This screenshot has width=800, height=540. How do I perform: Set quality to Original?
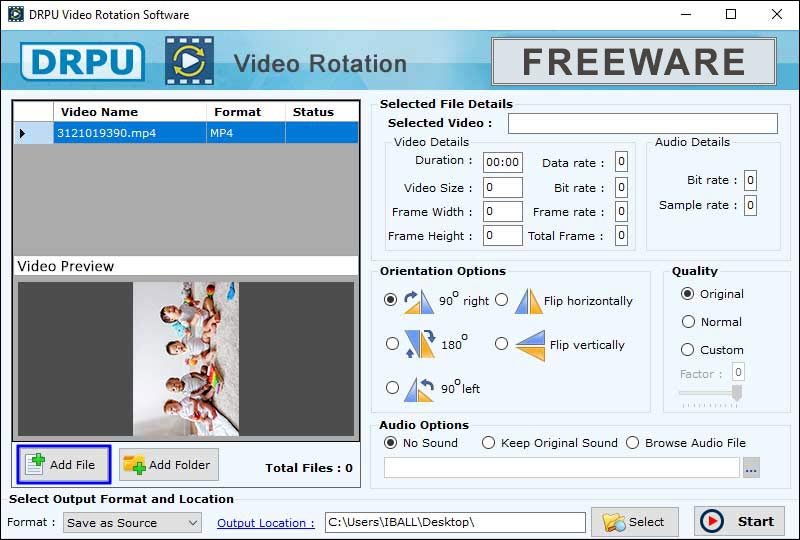[x=688, y=294]
